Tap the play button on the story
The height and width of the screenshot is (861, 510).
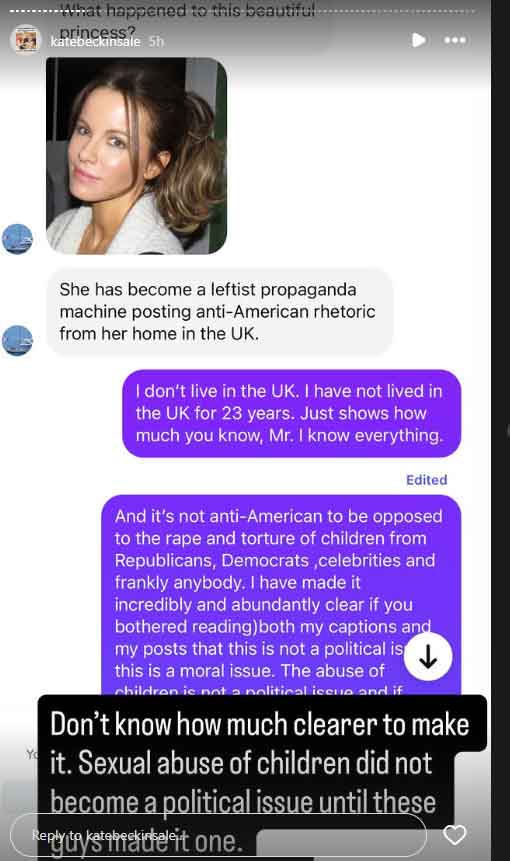pyautogui.click(x=418, y=40)
